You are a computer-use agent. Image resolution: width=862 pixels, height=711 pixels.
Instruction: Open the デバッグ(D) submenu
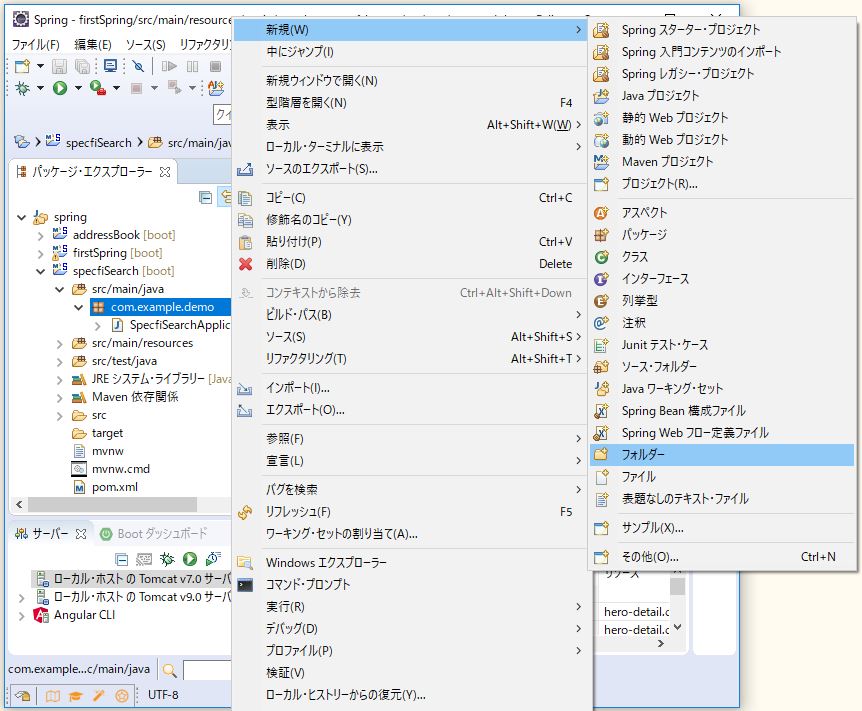tap(410, 629)
